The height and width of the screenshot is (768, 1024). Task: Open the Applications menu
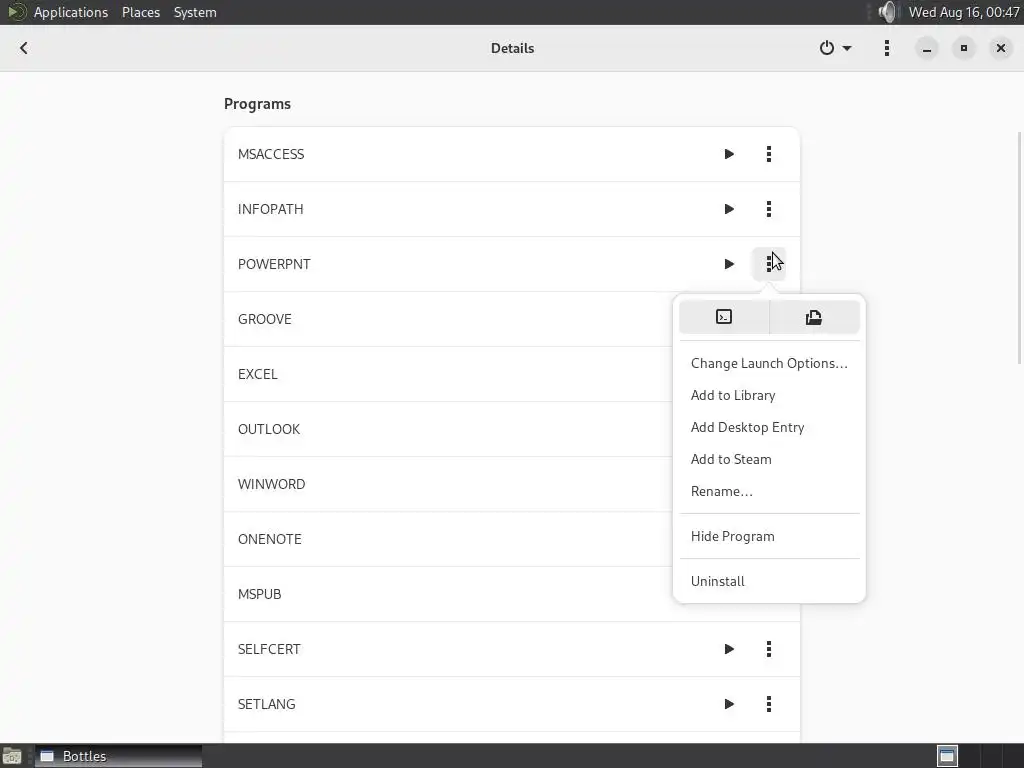point(71,12)
